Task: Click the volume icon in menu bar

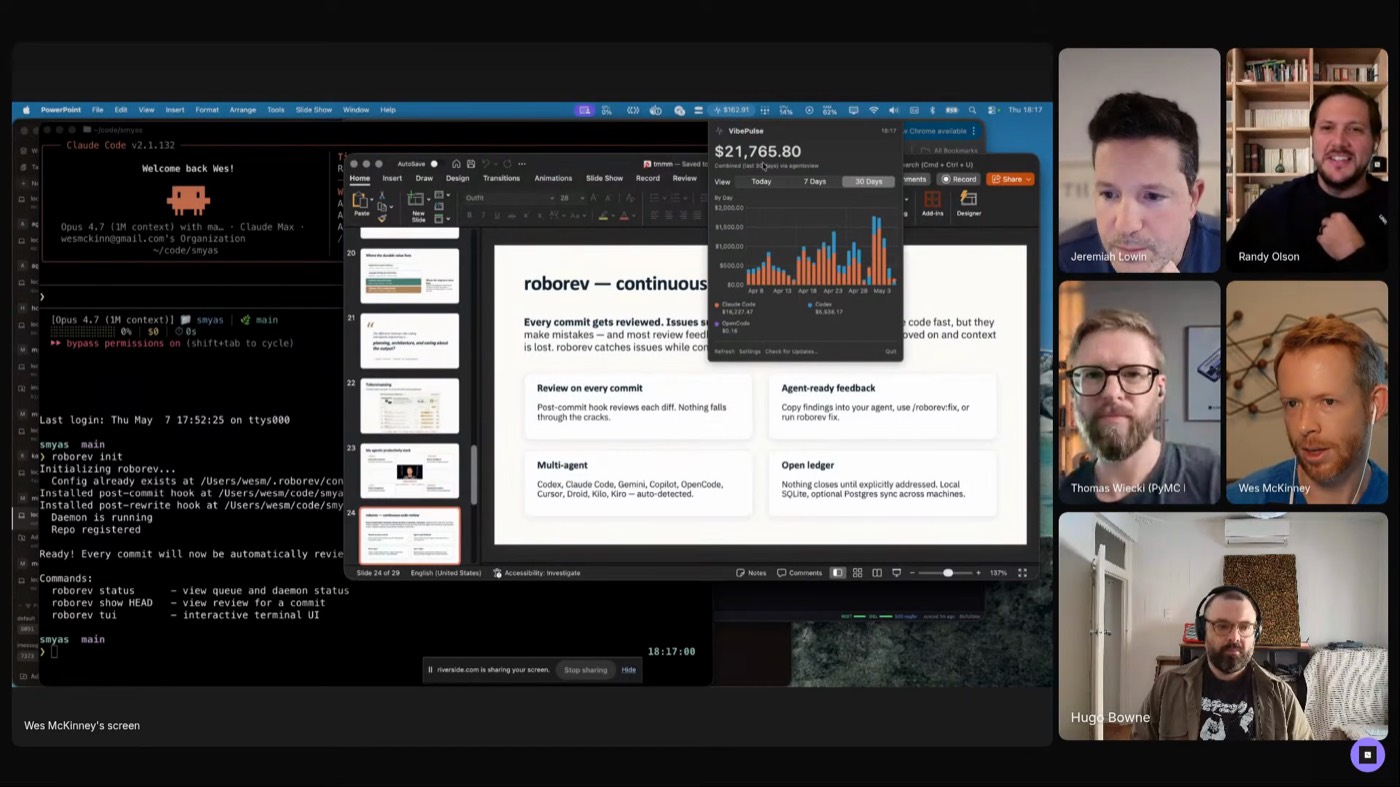Action: [893, 110]
